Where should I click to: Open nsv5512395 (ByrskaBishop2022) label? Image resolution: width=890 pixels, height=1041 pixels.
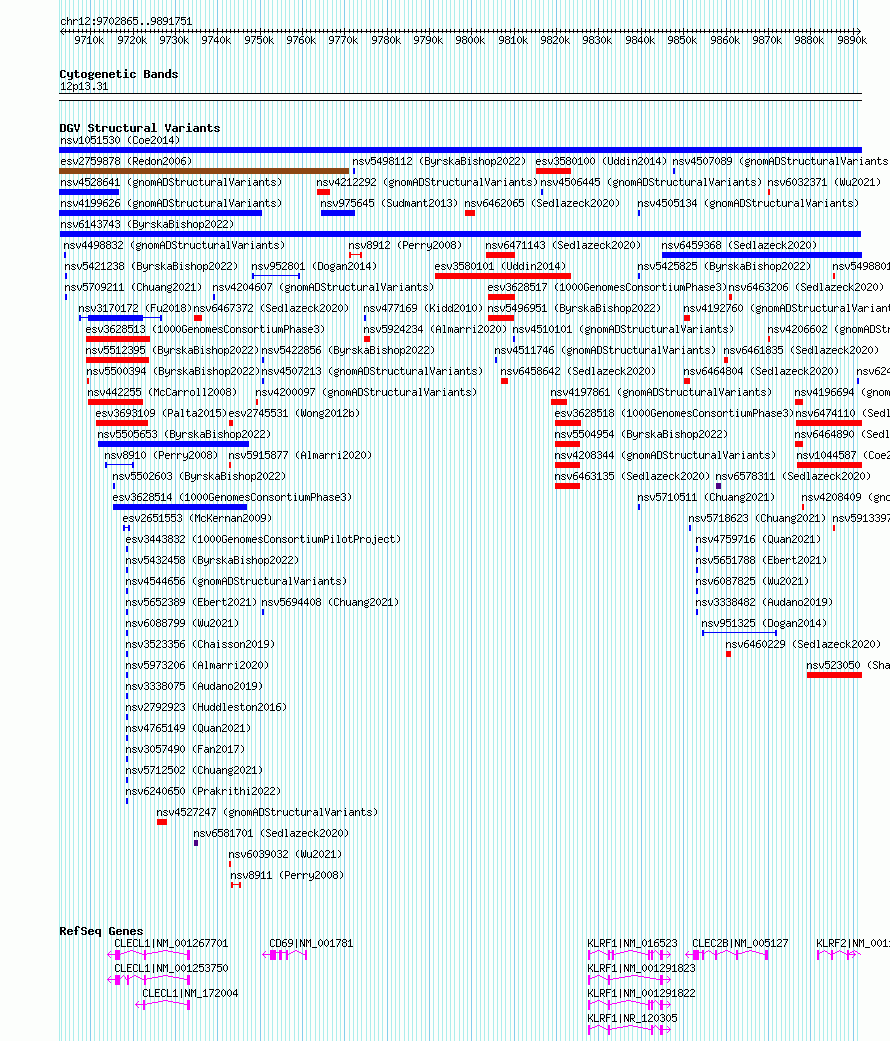tap(173, 351)
